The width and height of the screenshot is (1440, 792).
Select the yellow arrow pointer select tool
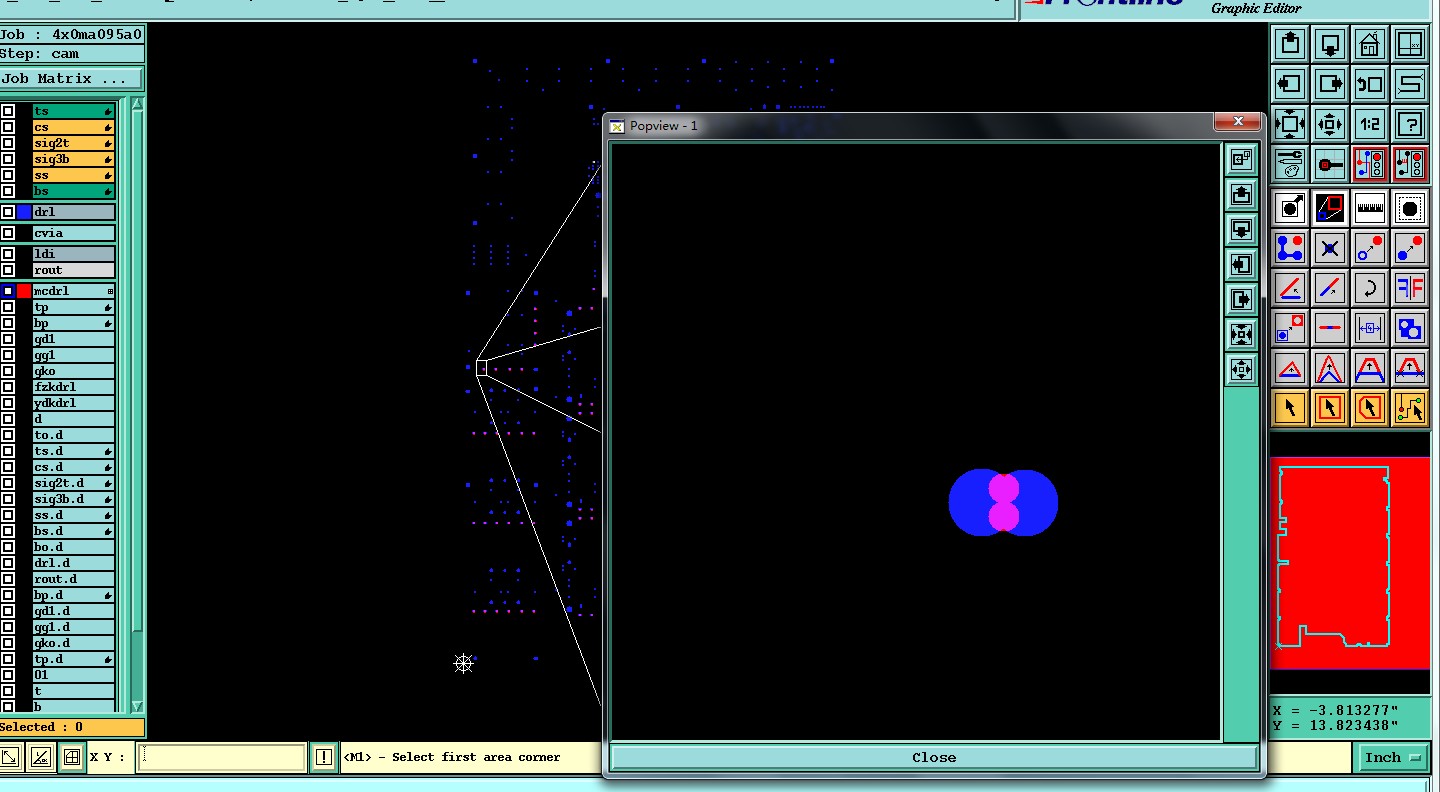point(1290,408)
